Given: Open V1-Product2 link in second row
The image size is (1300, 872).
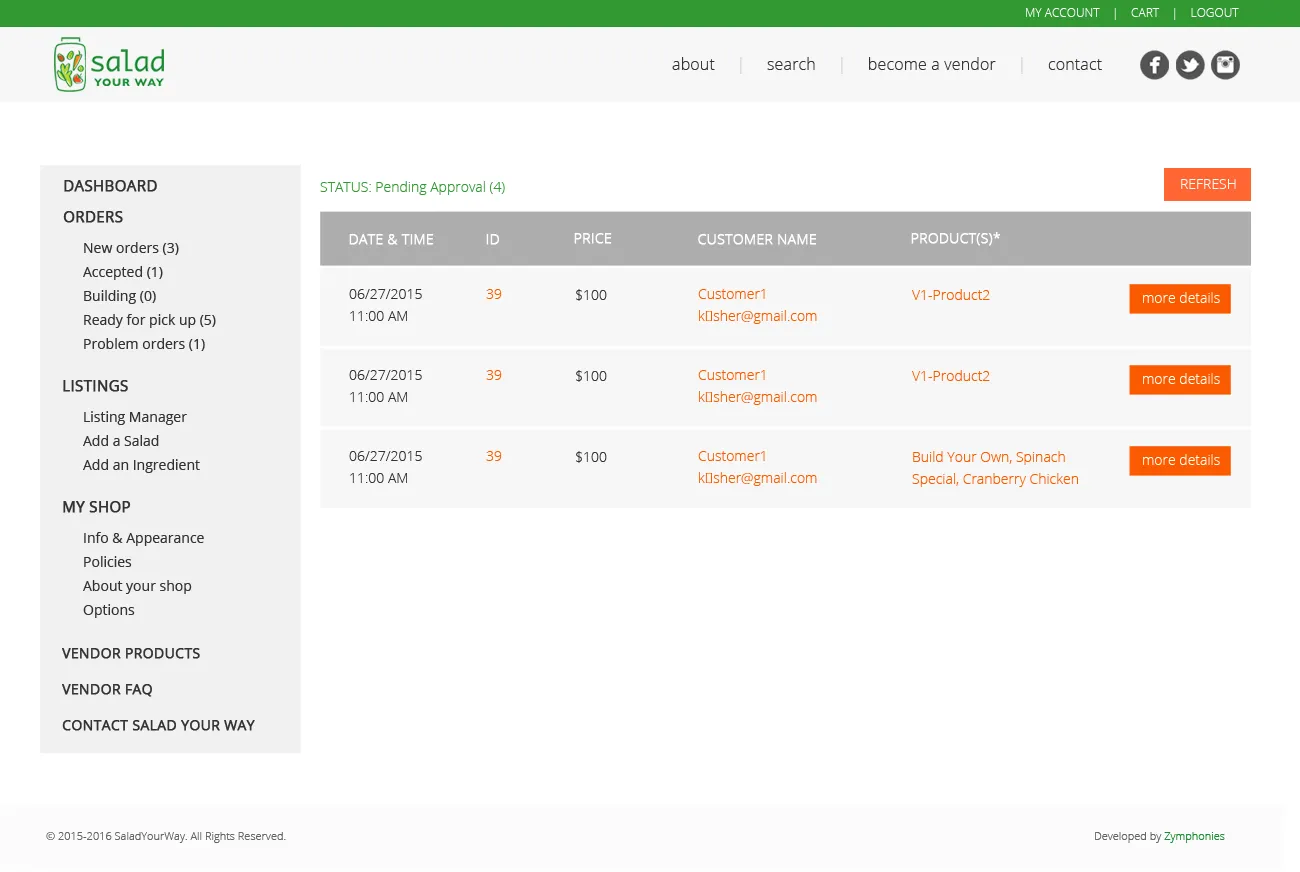Looking at the screenshot, I should point(951,376).
